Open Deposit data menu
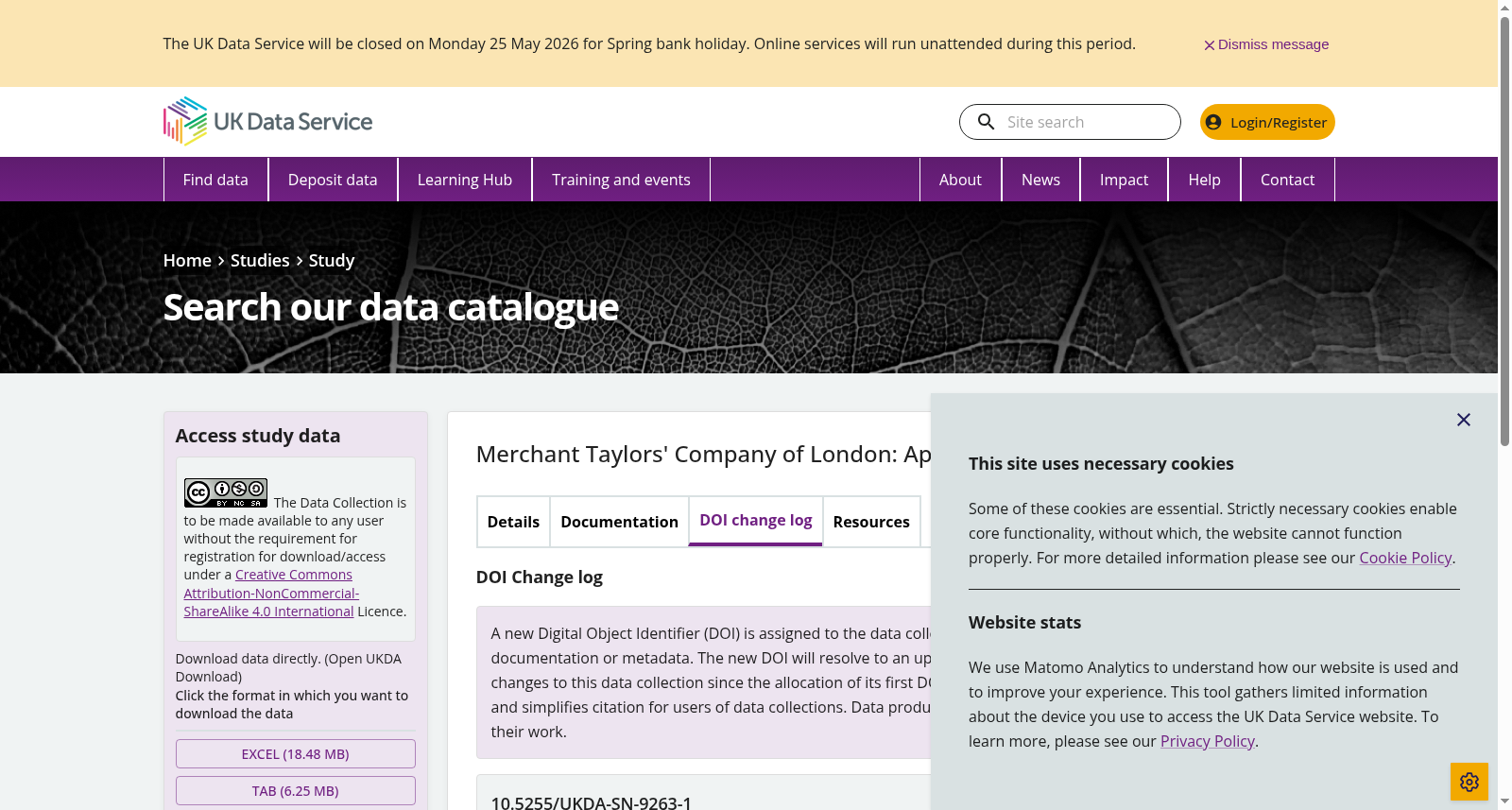This screenshot has height=810, width=1512. click(333, 180)
